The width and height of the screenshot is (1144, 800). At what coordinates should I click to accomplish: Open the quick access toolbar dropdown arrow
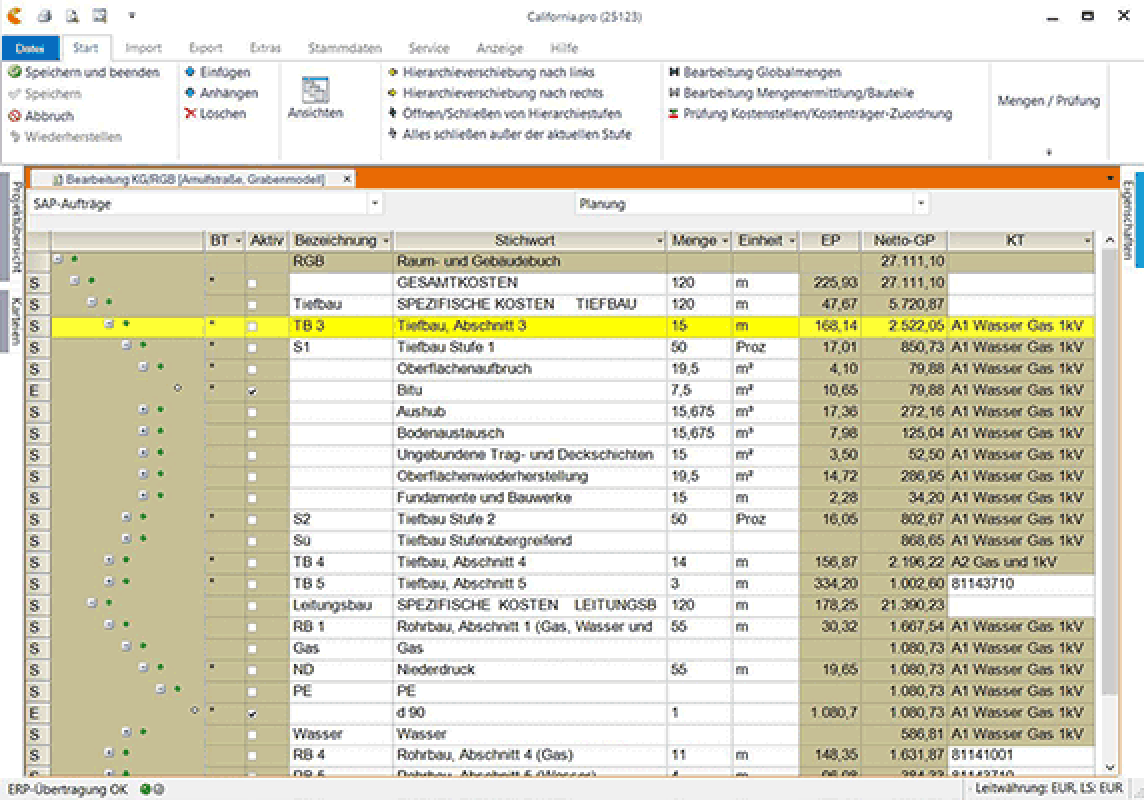click(x=131, y=15)
